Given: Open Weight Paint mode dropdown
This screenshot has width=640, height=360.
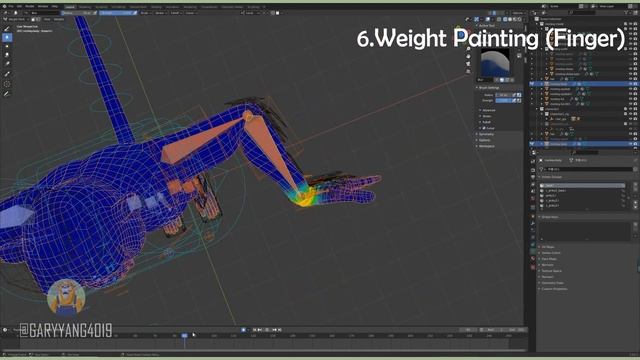Looking at the screenshot, I should click(x=15, y=19).
